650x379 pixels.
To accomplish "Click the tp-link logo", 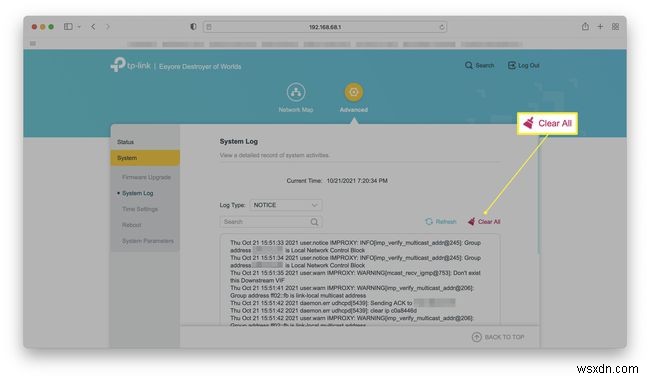I will (x=130, y=65).
